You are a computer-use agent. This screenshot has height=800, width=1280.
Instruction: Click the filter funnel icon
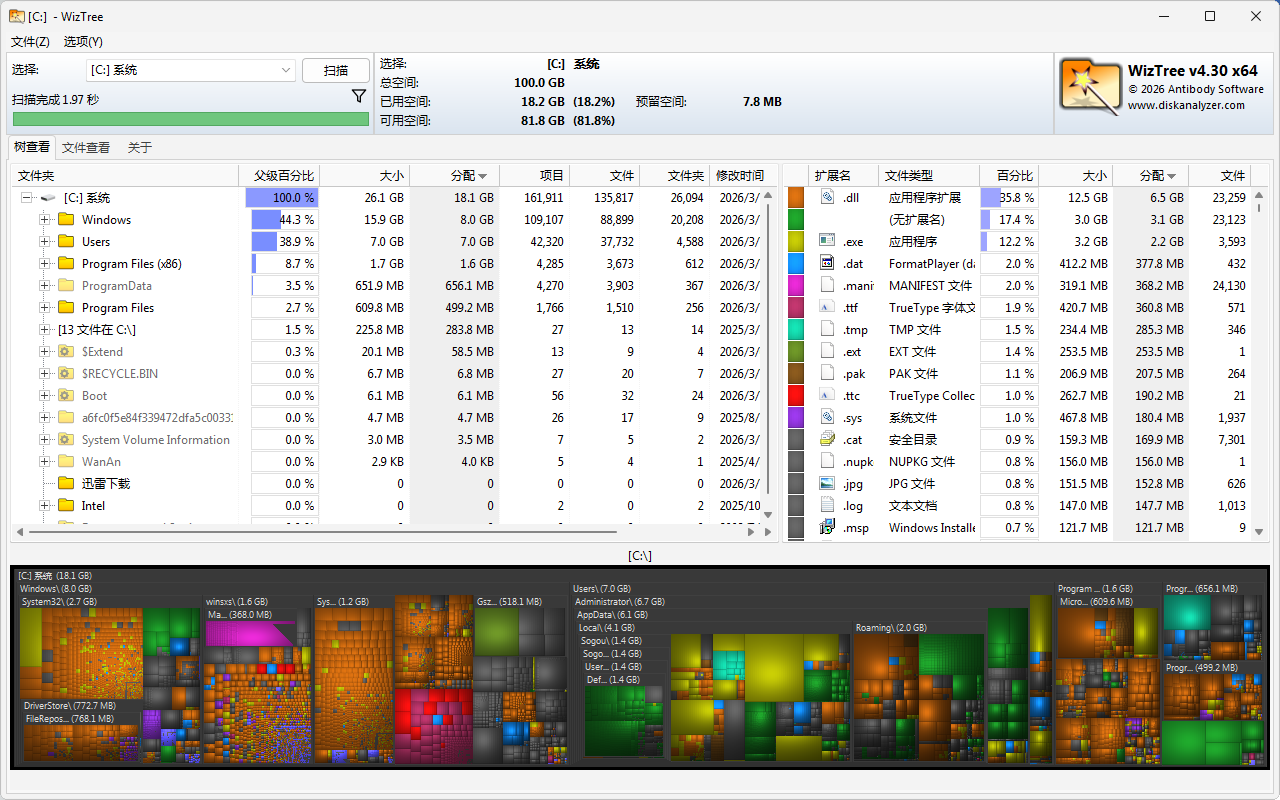click(359, 96)
